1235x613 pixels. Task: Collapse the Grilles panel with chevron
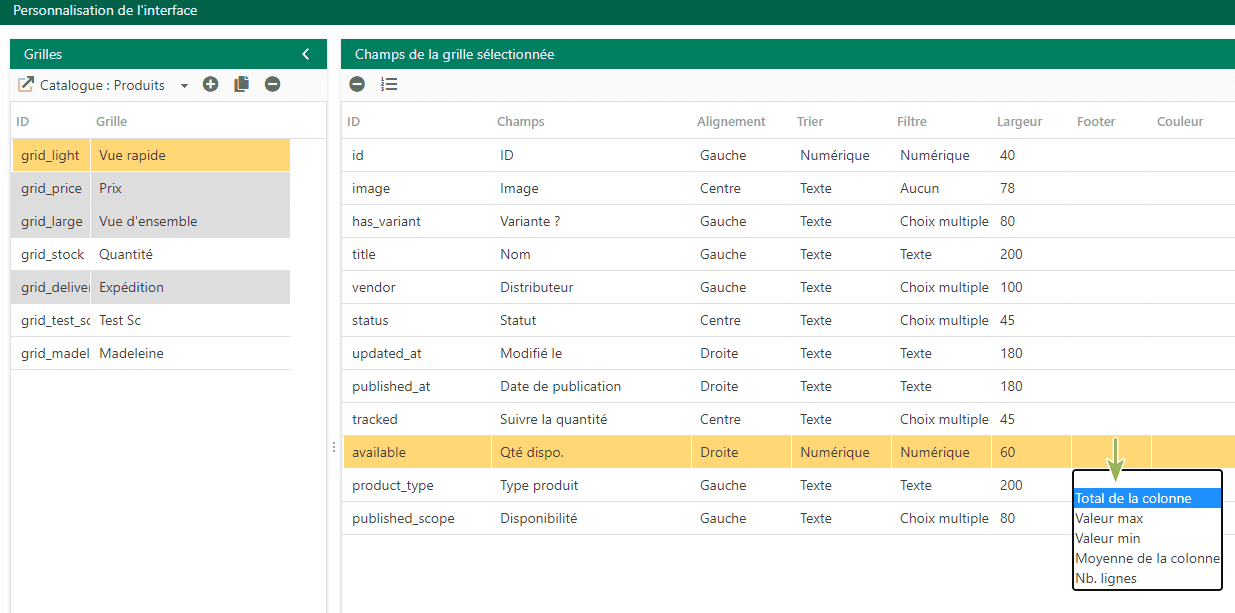tap(306, 54)
